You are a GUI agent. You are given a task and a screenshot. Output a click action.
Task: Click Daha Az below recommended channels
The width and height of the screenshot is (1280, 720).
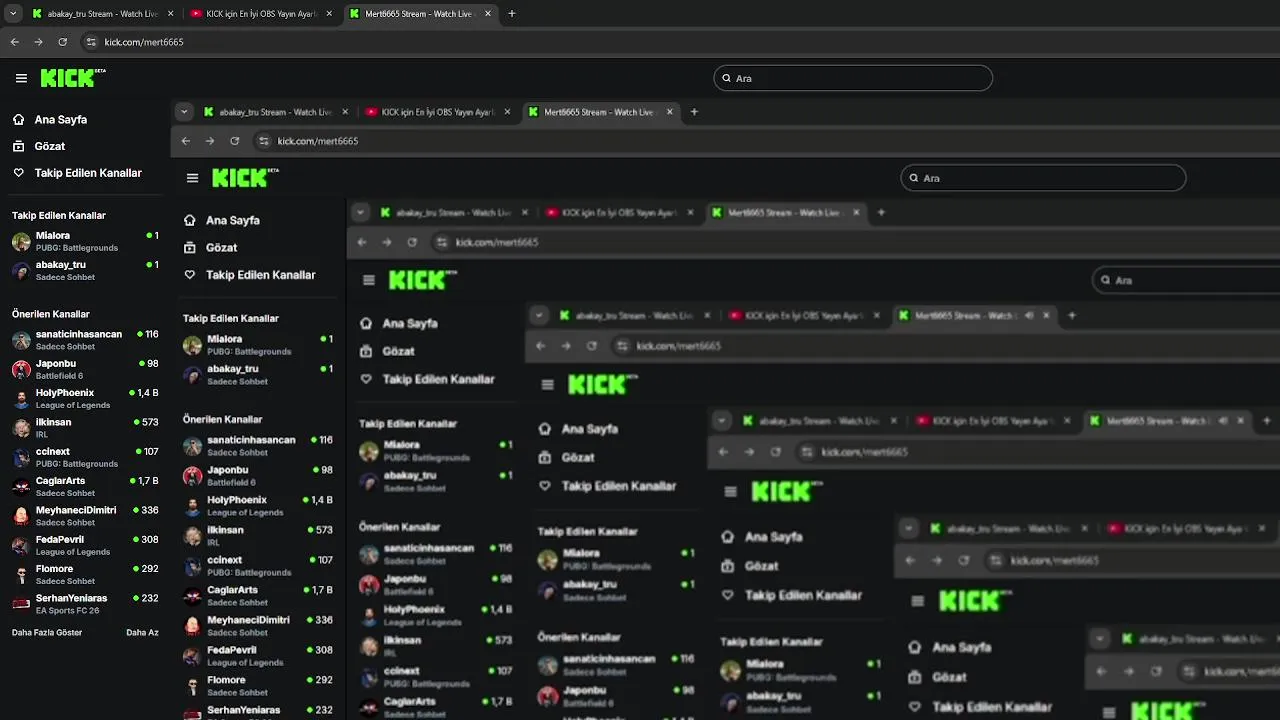[142, 633]
